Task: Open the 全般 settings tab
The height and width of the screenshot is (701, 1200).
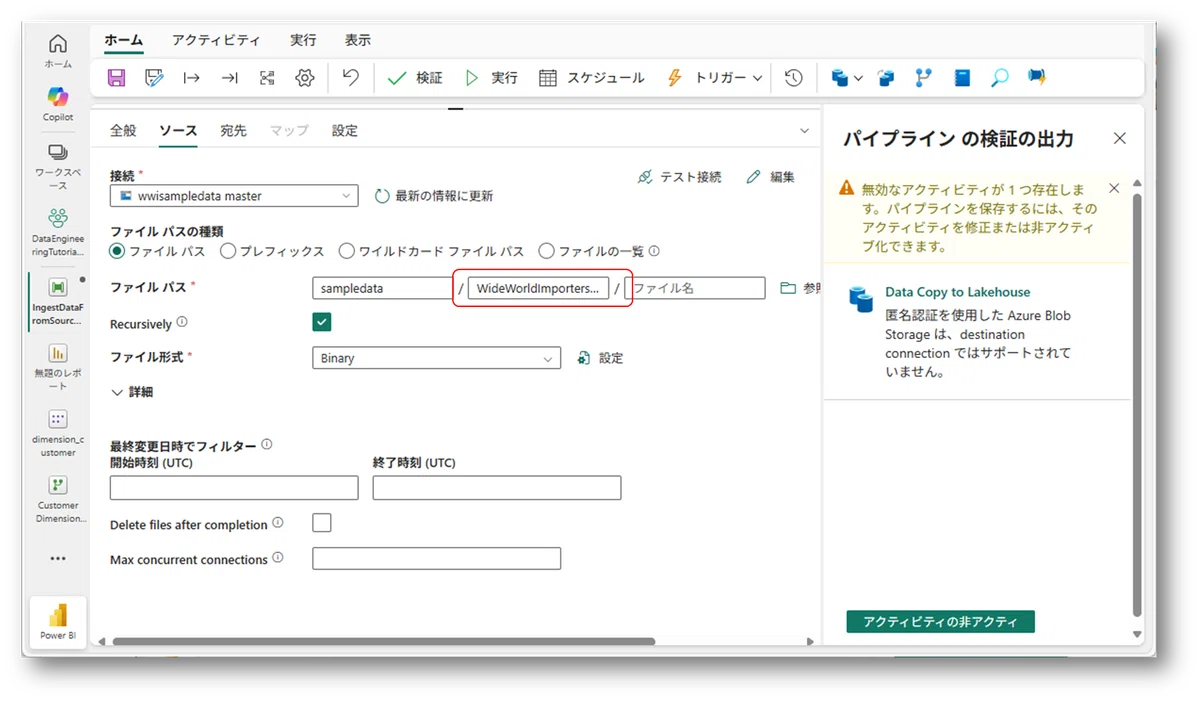Action: pos(123,130)
